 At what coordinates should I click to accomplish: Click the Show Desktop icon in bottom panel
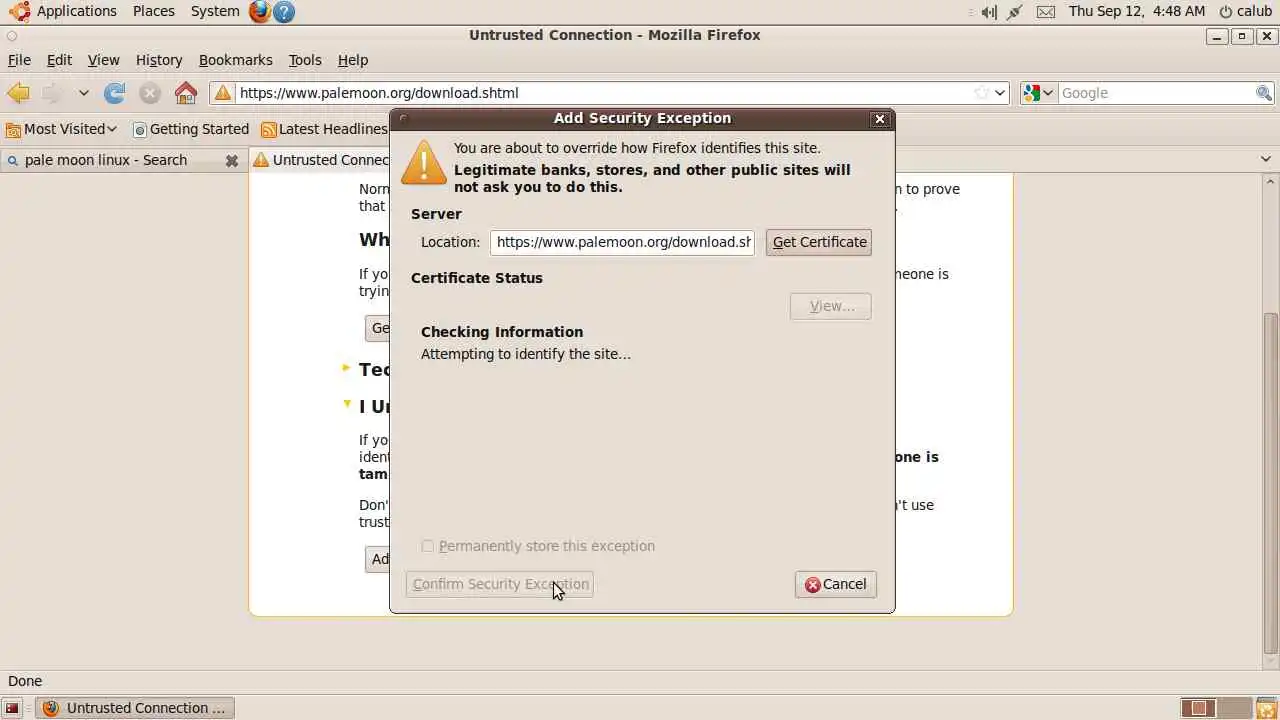11,708
